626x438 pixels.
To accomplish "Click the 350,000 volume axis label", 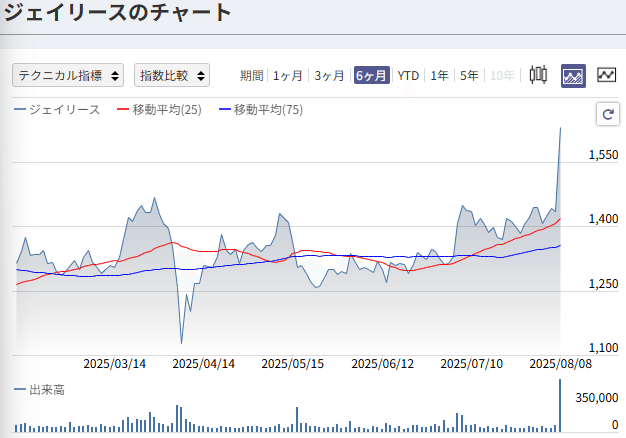I will coord(597,398).
